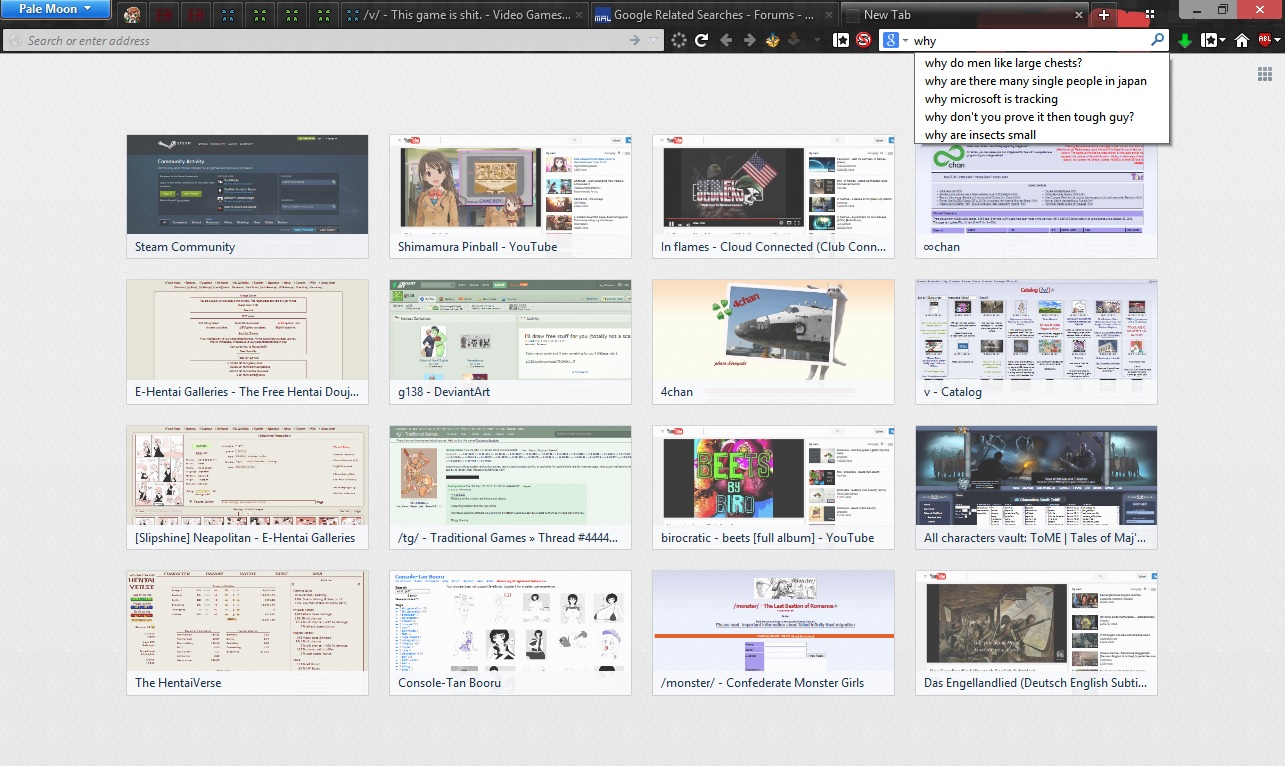Go to the home page icon

click(1242, 41)
